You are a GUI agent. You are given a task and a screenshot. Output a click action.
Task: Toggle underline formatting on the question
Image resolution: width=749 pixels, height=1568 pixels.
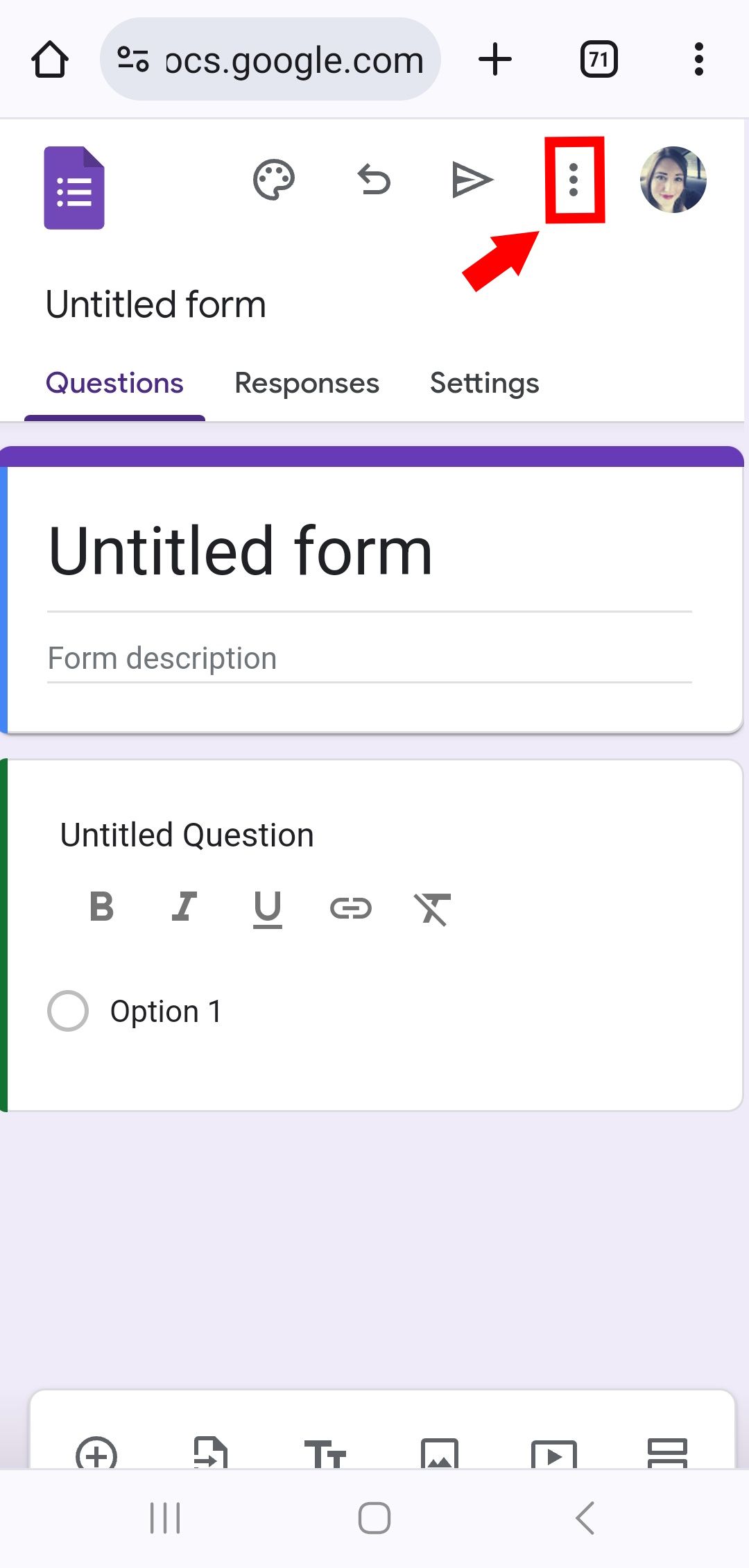(x=267, y=907)
